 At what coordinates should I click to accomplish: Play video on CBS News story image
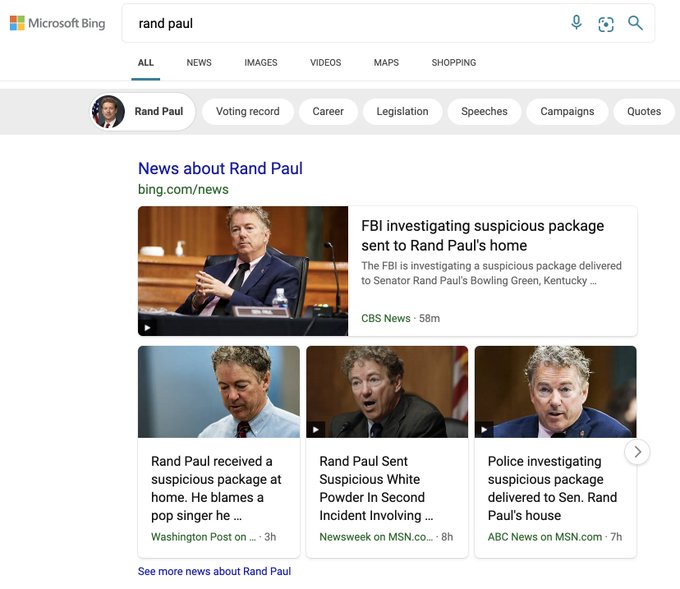pyautogui.click(x=147, y=327)
